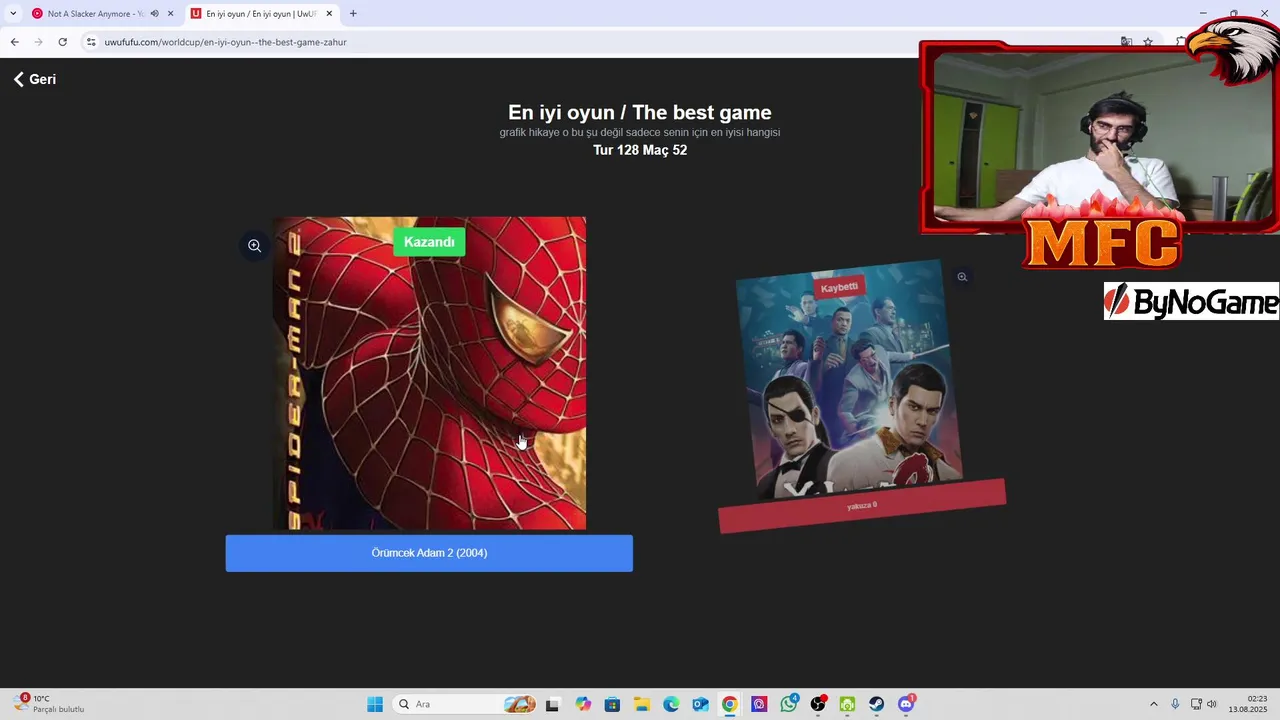
Task: Focus the uwufufu.com address bar
Action: click(x=600, y=42)
